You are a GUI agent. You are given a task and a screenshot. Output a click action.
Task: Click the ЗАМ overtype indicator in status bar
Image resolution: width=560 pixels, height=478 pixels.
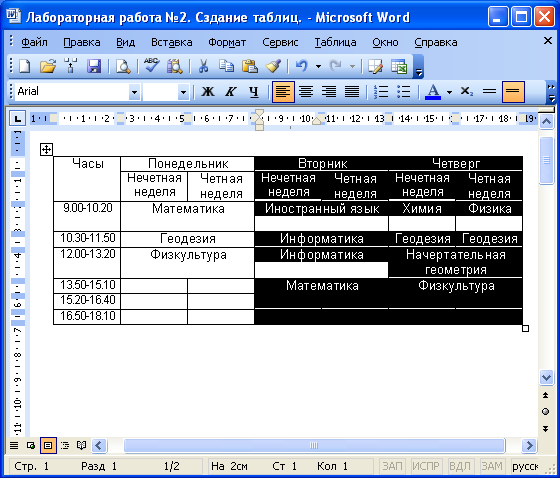pyautogui.click(x=492, y=466)
